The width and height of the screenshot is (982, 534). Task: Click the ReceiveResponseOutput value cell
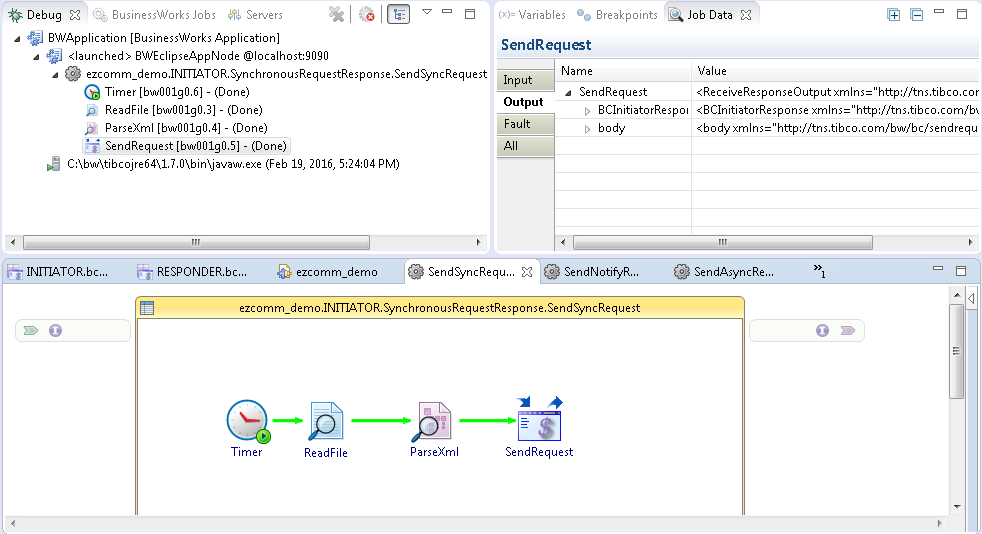point(836,92)
